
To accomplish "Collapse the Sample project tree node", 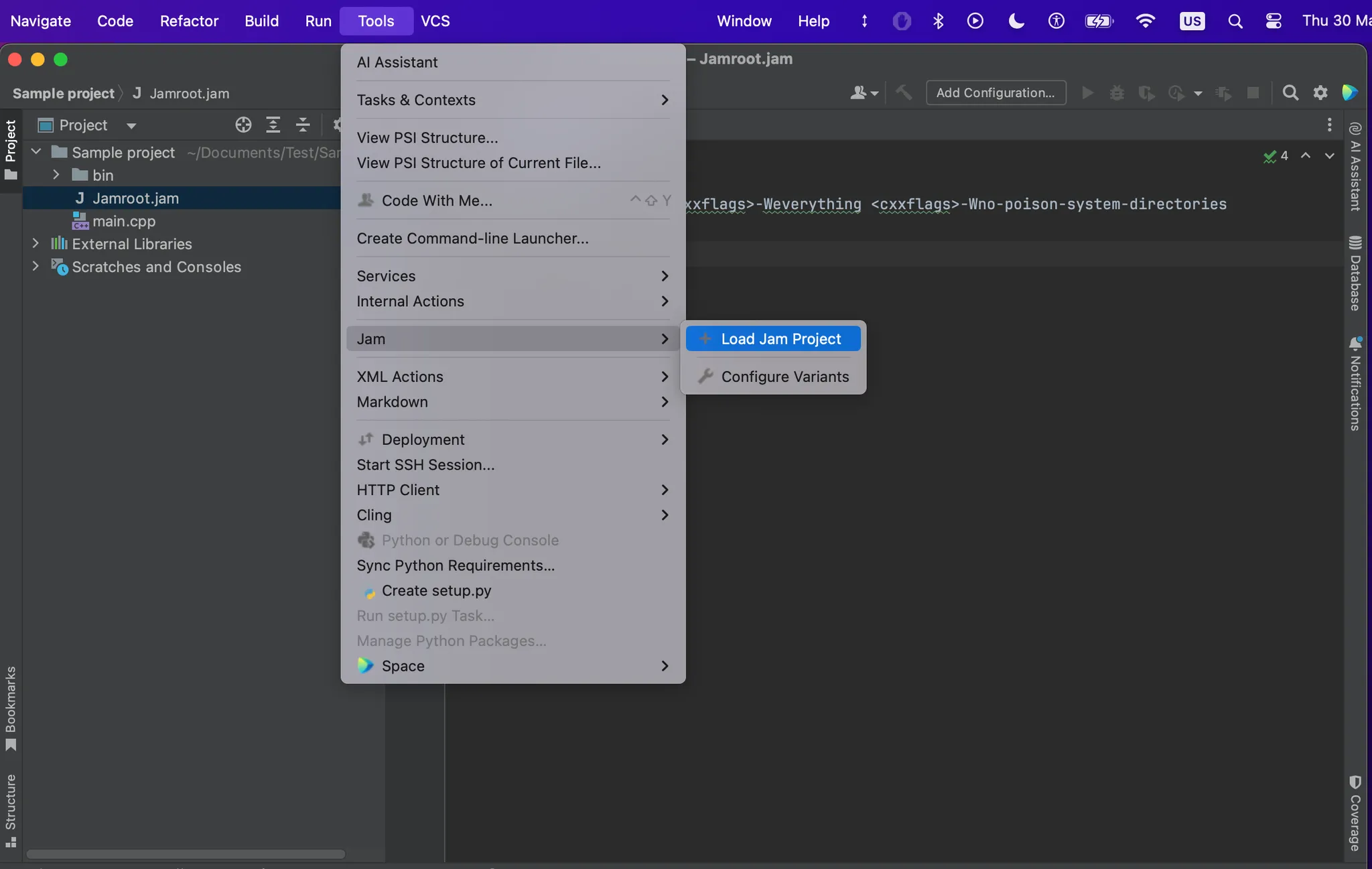I will [36, 152].
